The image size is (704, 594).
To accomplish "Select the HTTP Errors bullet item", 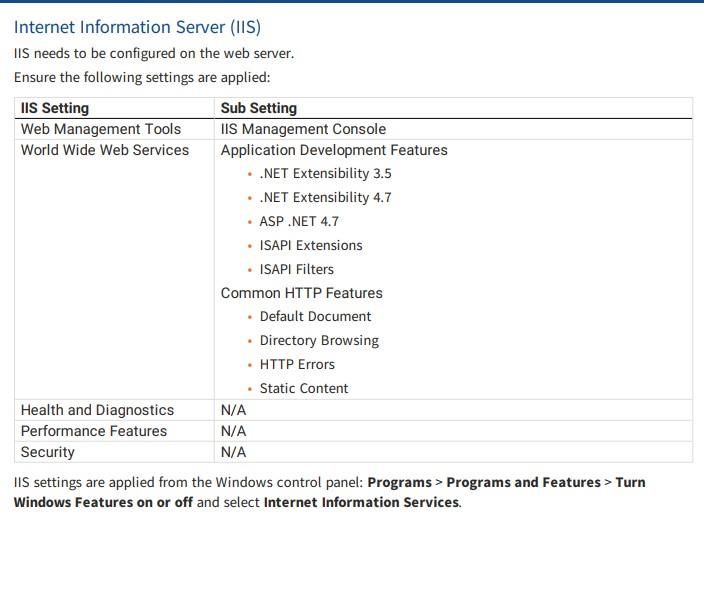I will coord(297,364).
